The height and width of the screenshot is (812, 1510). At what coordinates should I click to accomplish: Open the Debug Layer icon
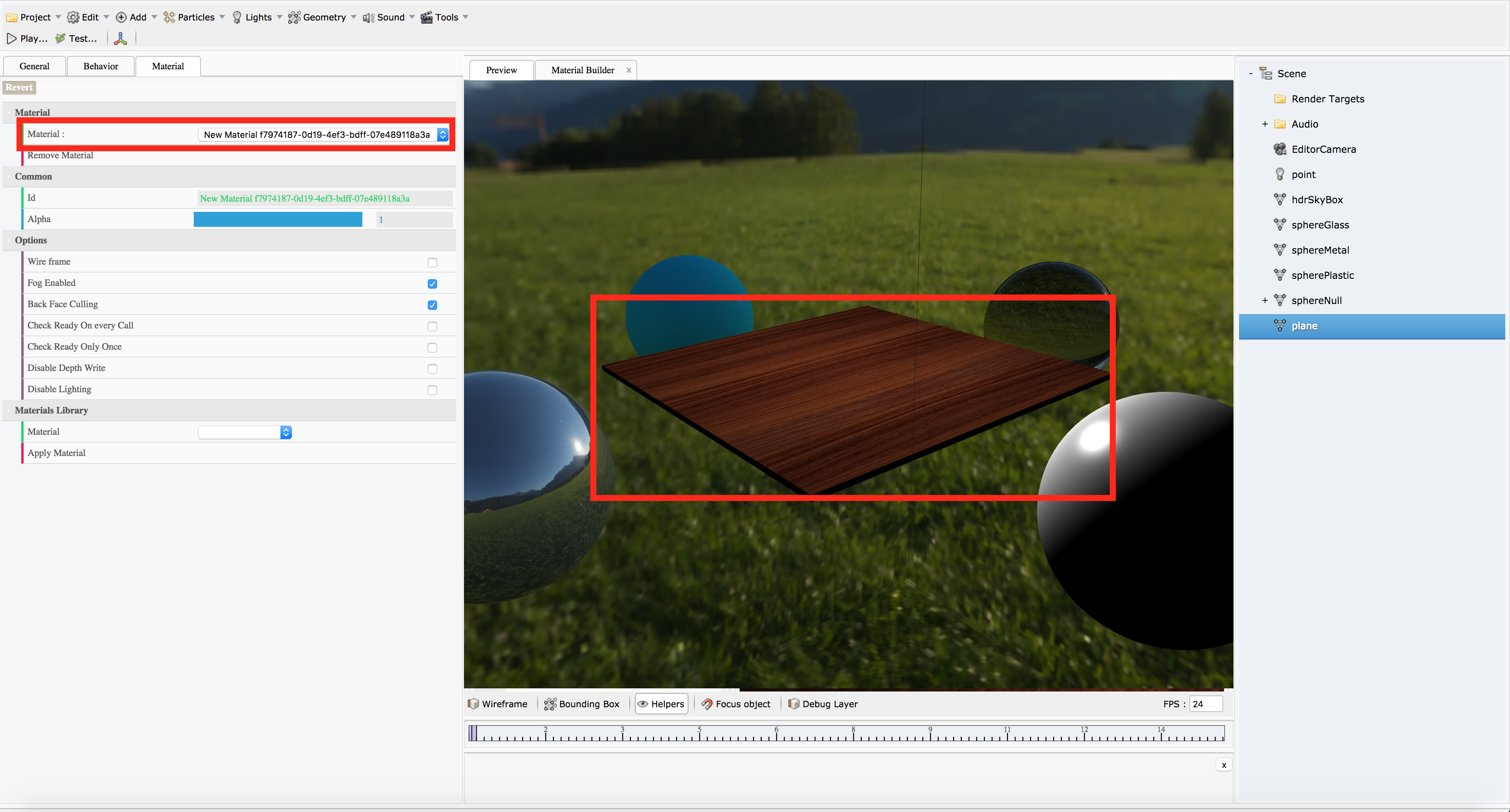(794, 704)
